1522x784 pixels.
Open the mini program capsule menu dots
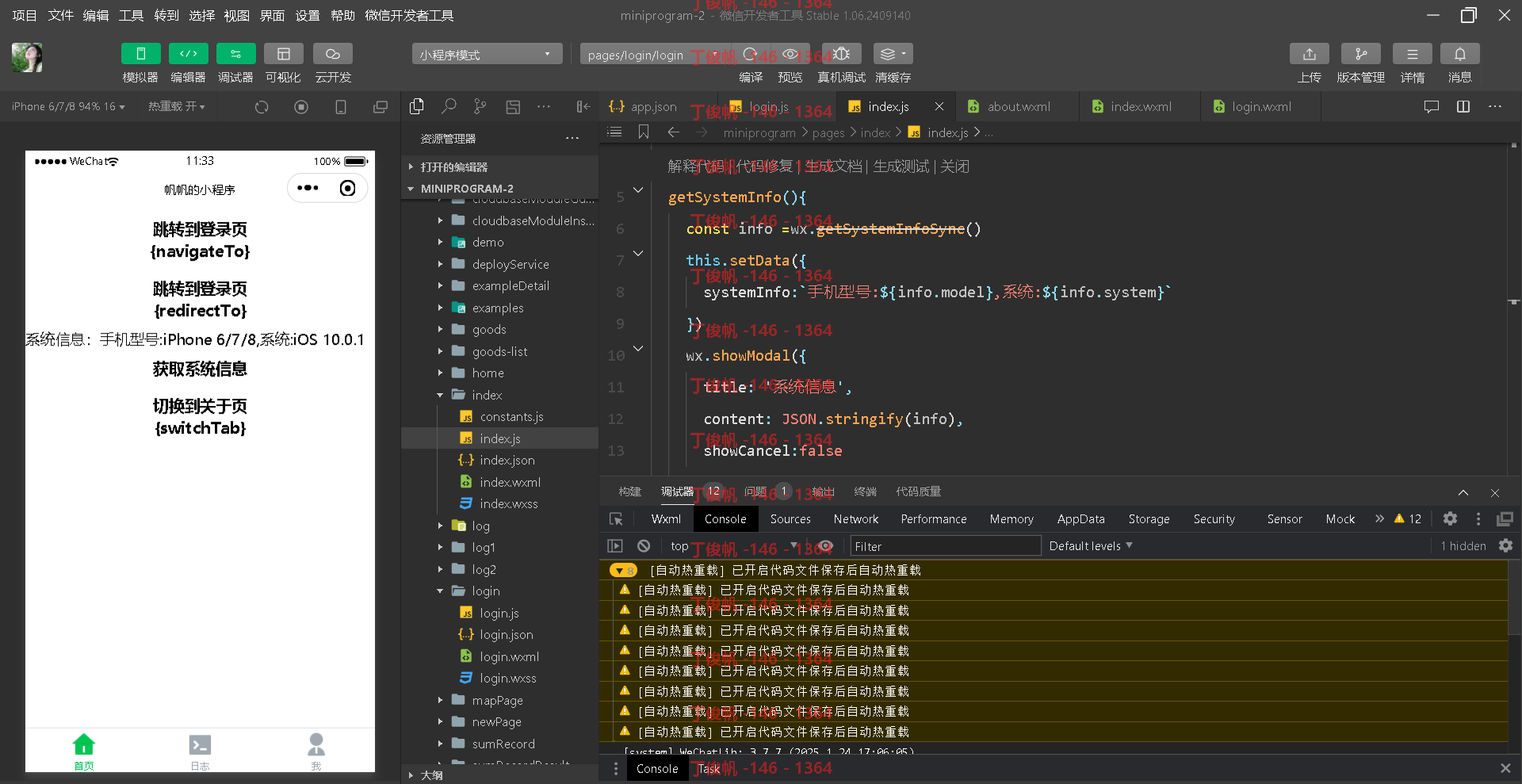click(308, 188)
